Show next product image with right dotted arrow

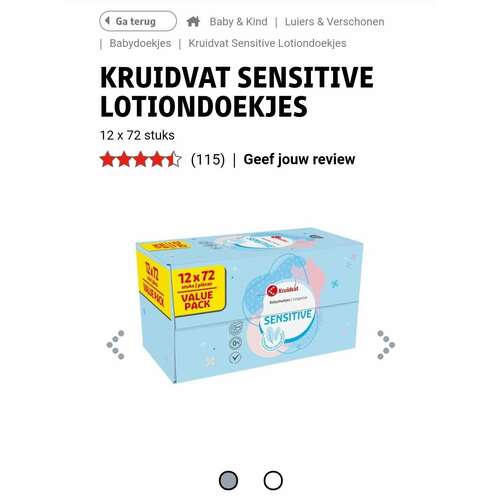(386, 345)
